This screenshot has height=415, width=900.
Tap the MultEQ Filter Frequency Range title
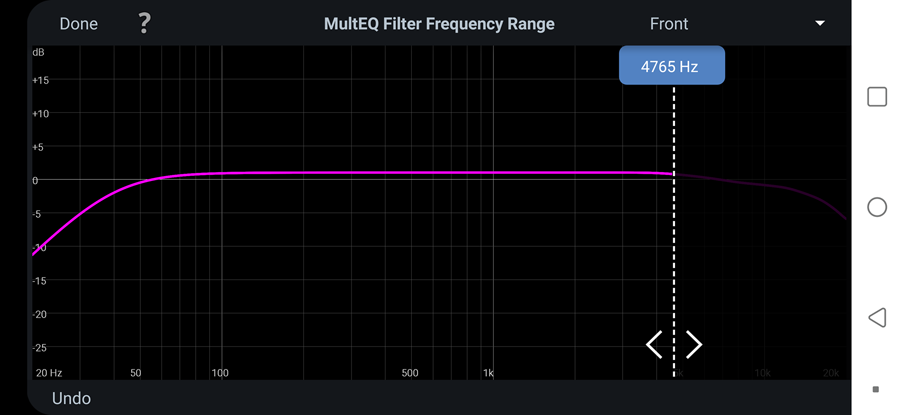coord(439,23)
